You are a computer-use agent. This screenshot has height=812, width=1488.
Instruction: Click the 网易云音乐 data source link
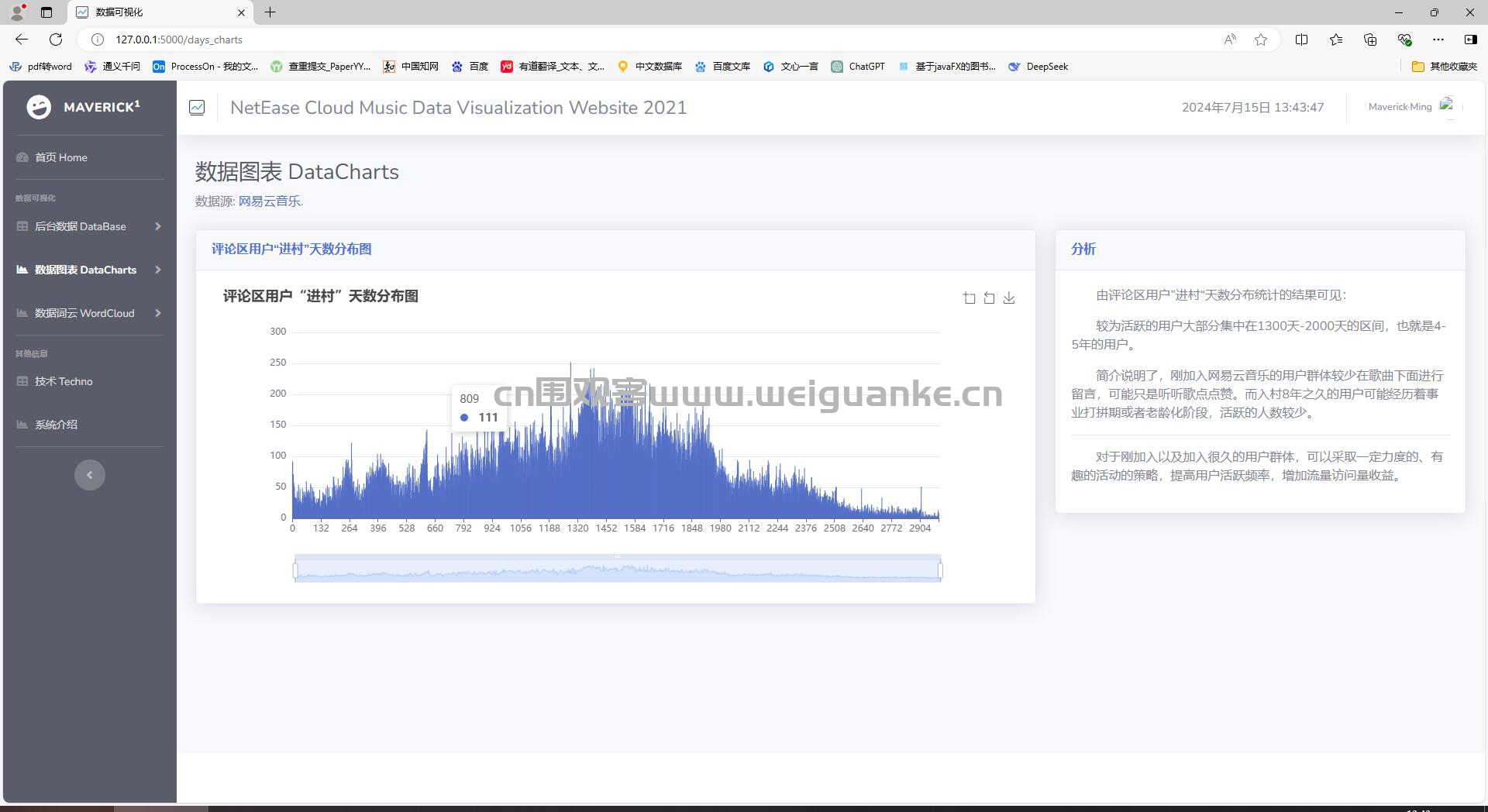click(270, 201)
